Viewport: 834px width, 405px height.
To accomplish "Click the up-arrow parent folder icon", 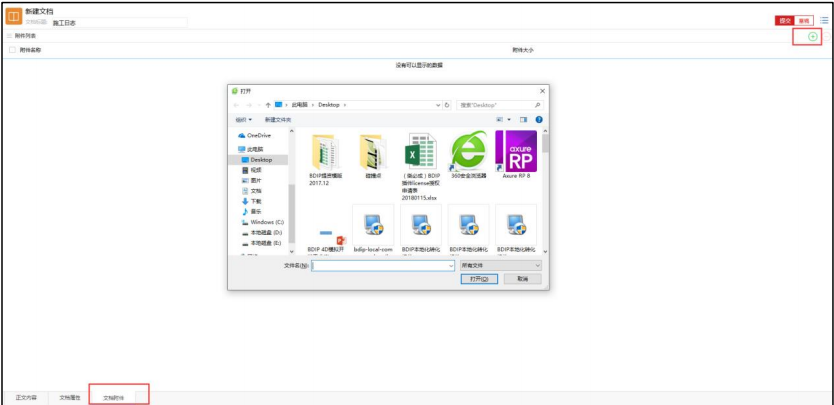I will point(268,105).
